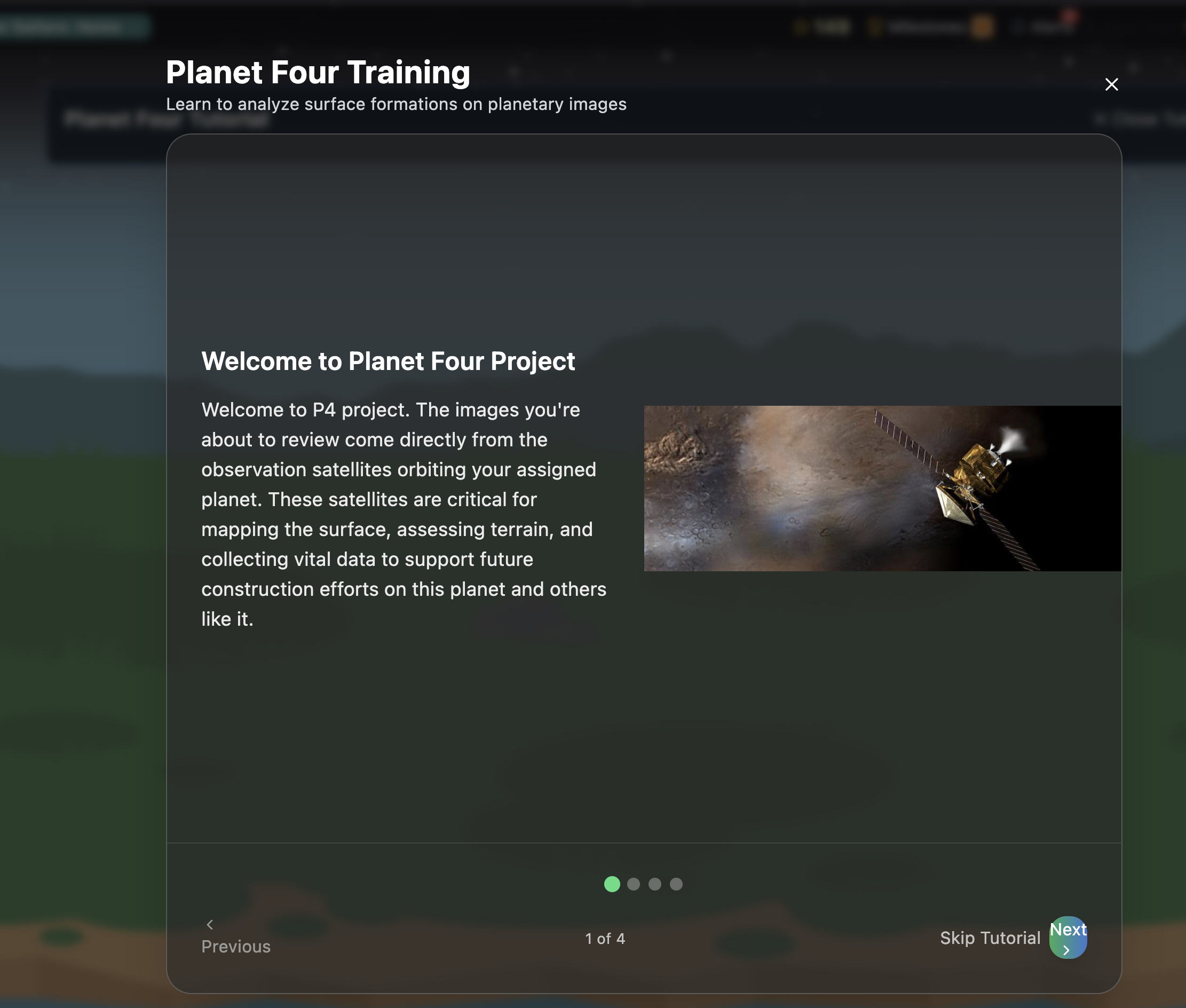Image resolution: width=1186 pixels, height=1008 pixels.
Task: Click the left chevron above Previous
Action: pyautogui.click(x=210, y=924)
